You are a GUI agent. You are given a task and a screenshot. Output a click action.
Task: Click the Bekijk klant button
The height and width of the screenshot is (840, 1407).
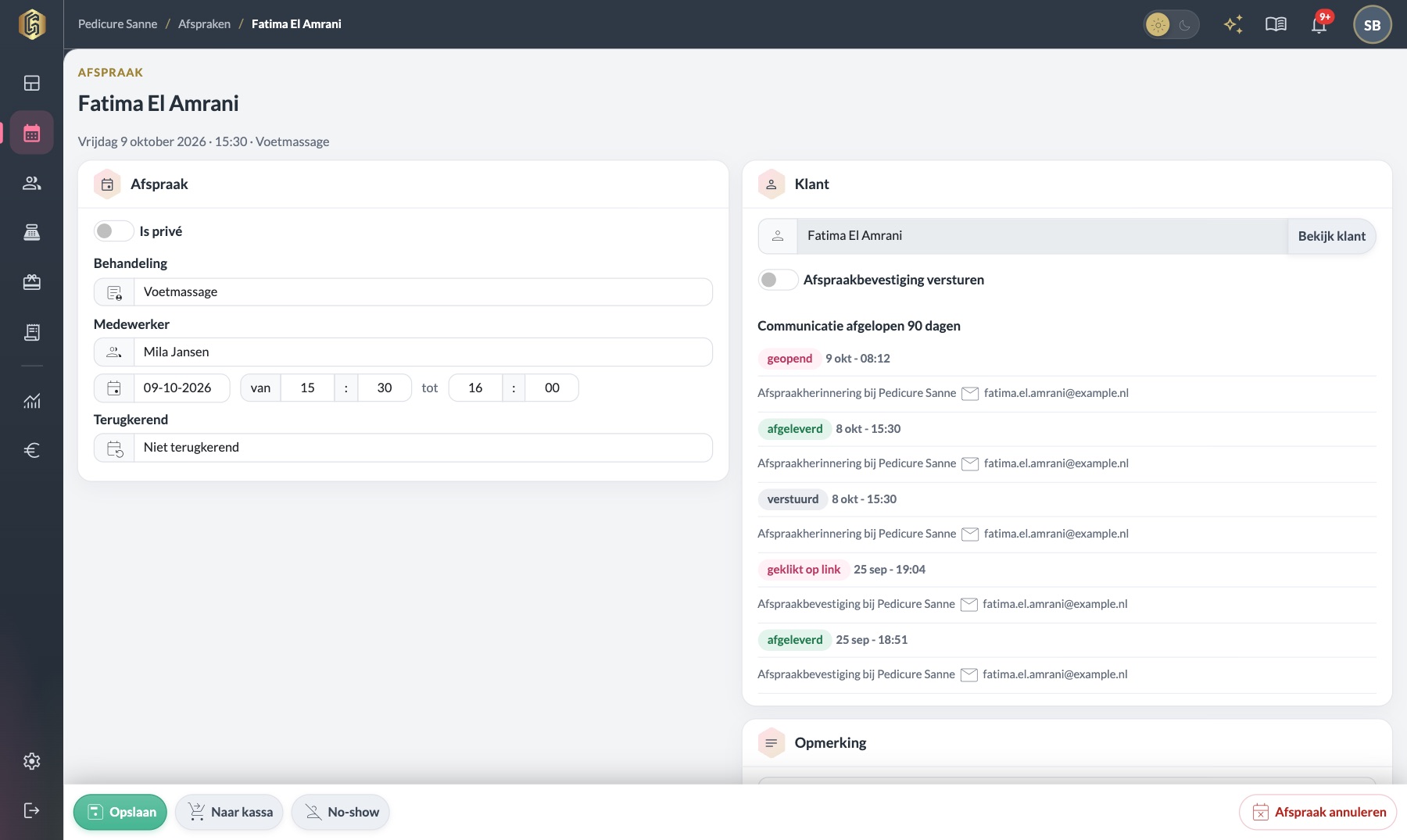coord(1331,236)
